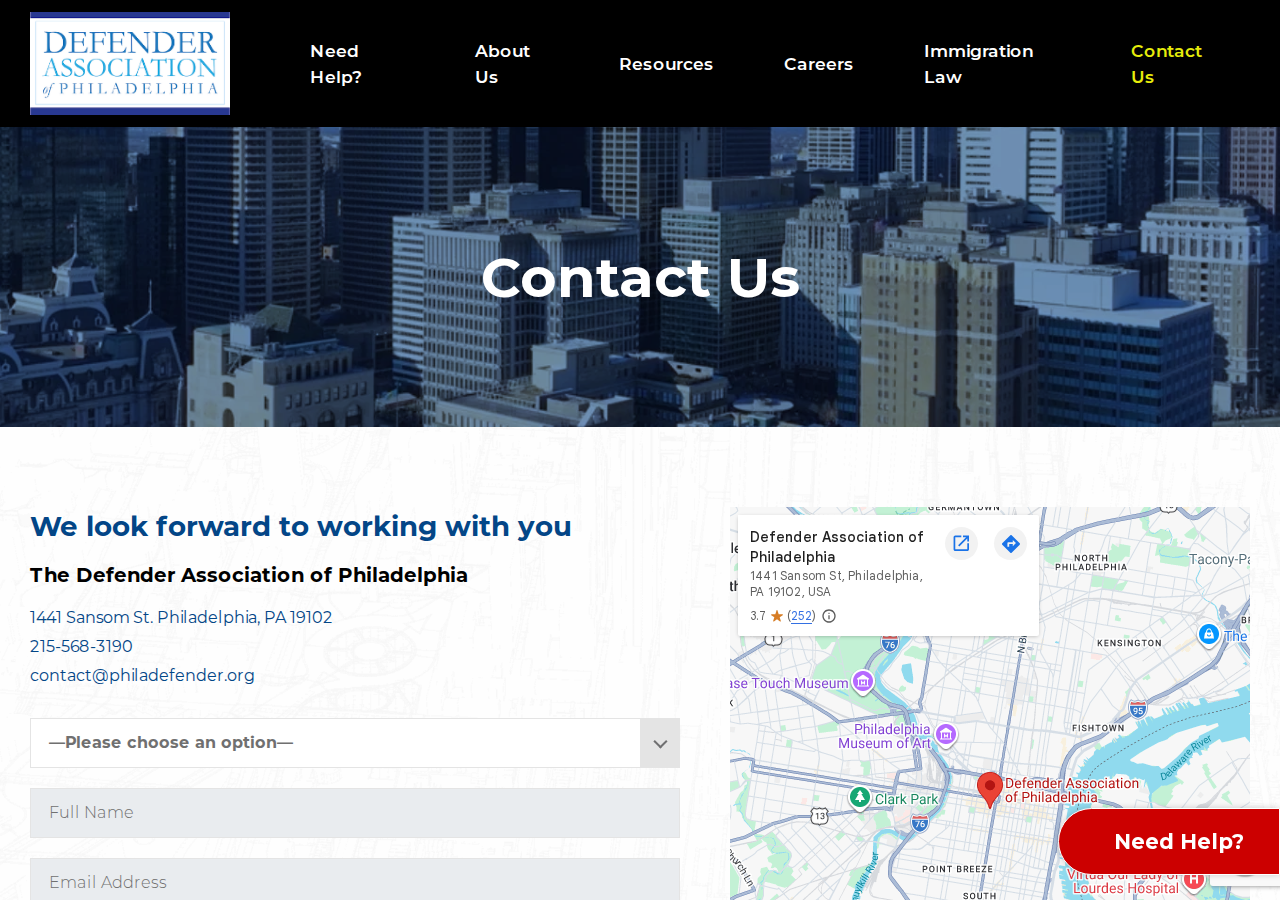Click the red Defender Association map pin

pyautogui.click(x=990, y=789)
